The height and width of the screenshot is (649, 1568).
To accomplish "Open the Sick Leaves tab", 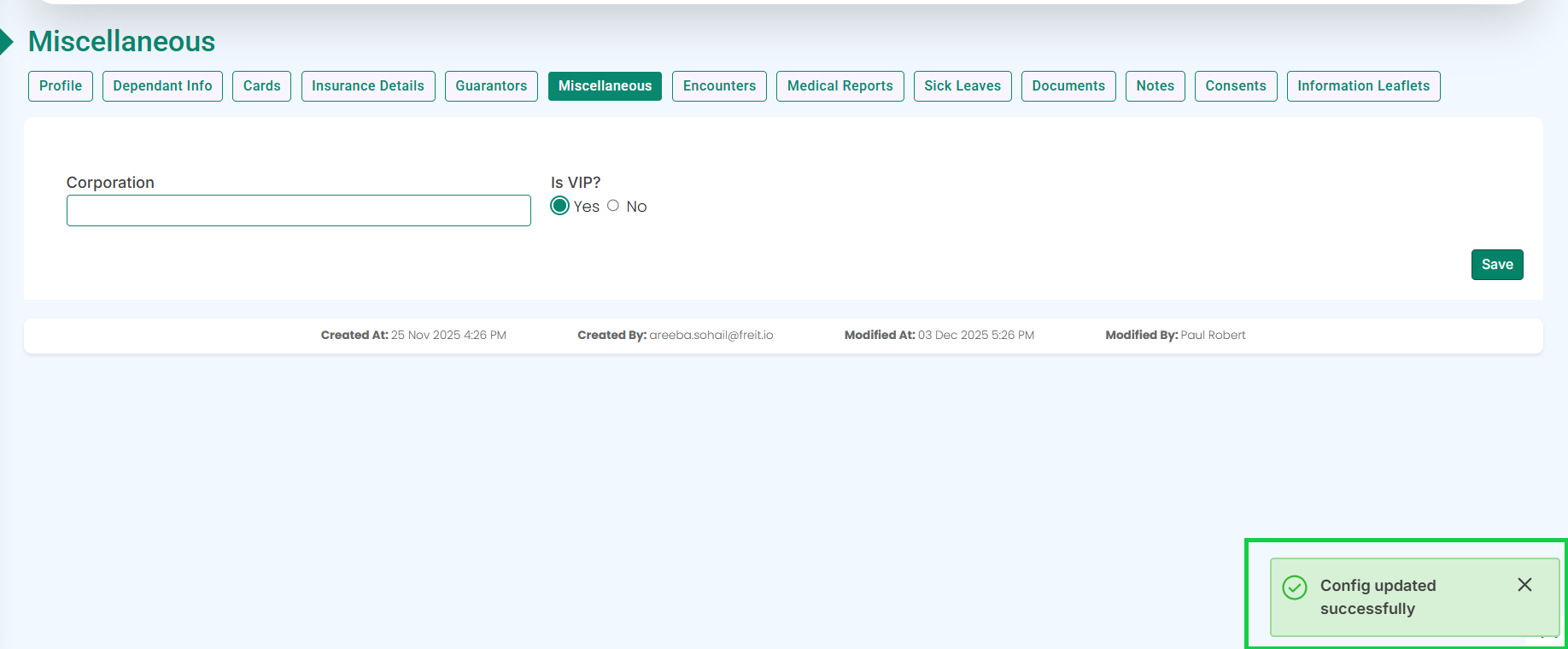I will point(962,86).
